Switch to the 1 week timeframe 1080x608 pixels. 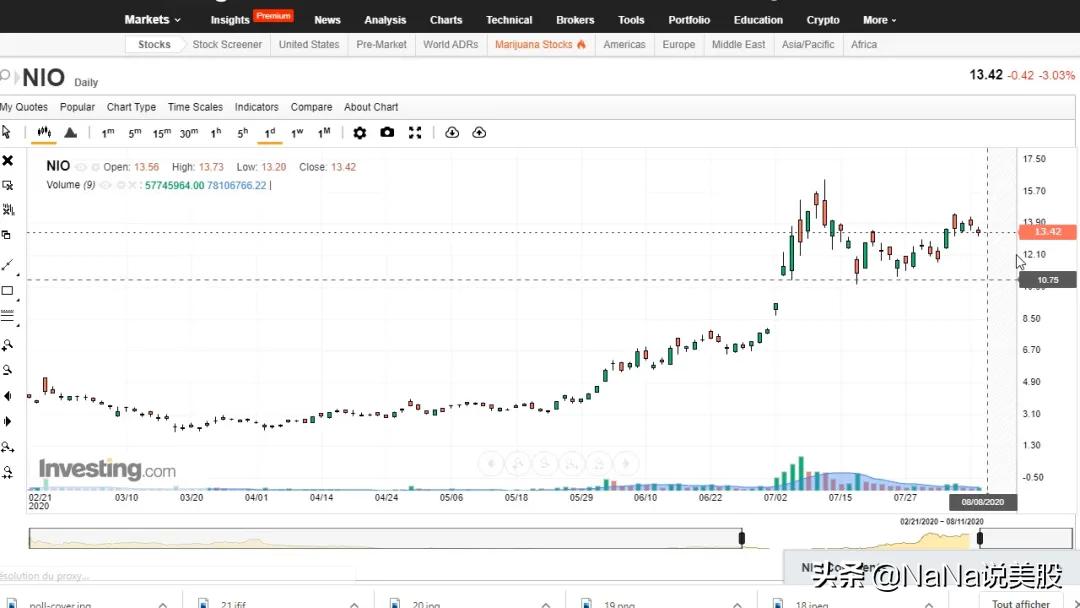[x=297, y=132]
